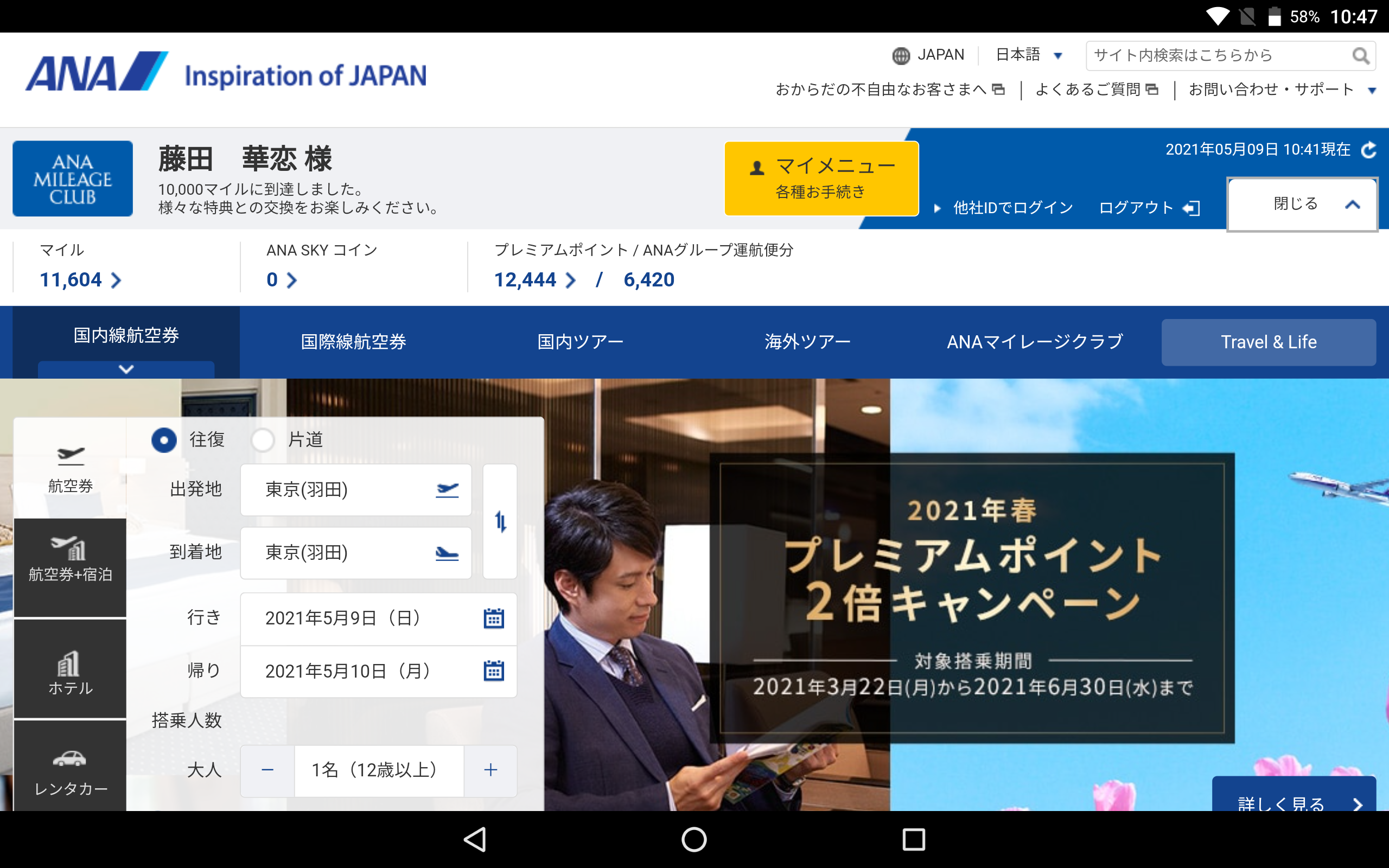Open the Travel & Life tab

pos(1268,342)
